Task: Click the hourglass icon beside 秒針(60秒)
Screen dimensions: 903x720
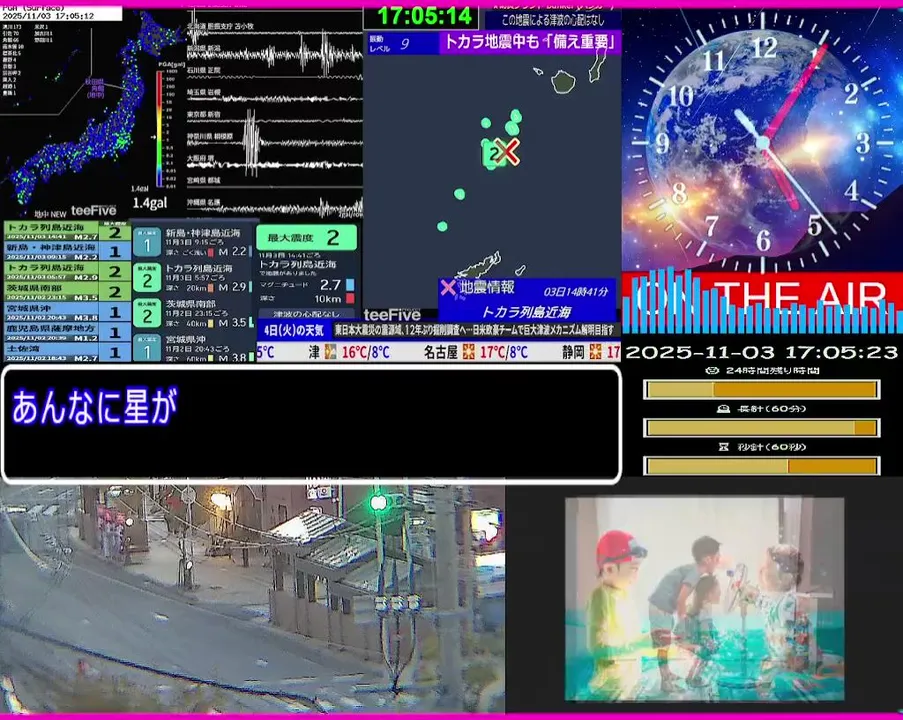Action: click(x=723, y=447)
